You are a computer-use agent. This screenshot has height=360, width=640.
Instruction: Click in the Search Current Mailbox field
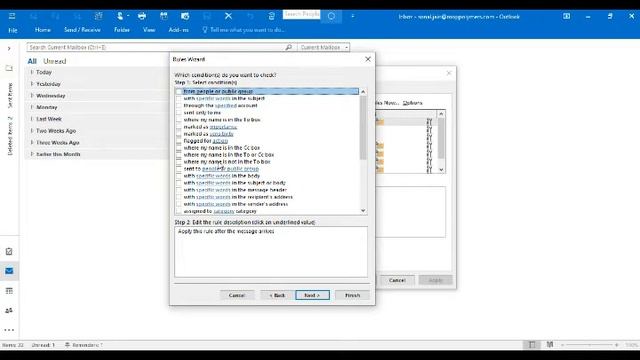[x=157, y=47]
